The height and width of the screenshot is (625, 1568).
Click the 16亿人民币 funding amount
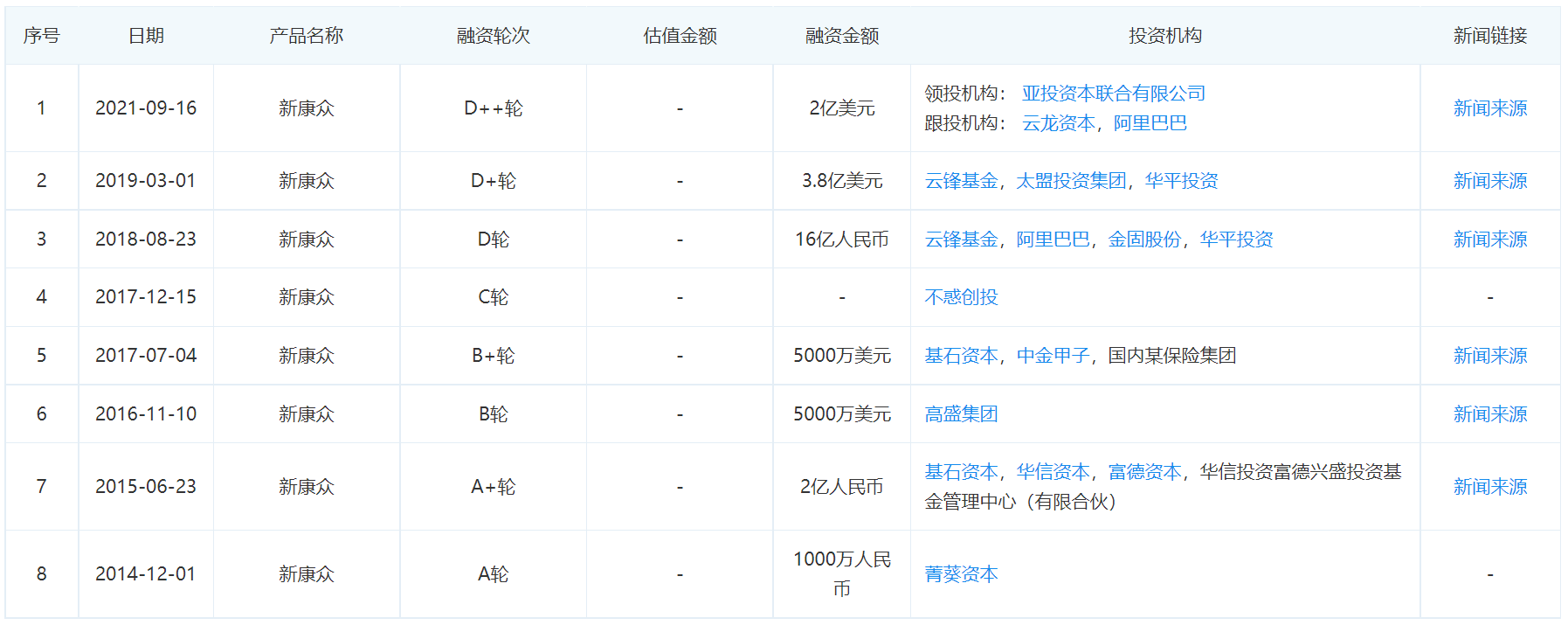pyautogui.click(x=842, y=240)
